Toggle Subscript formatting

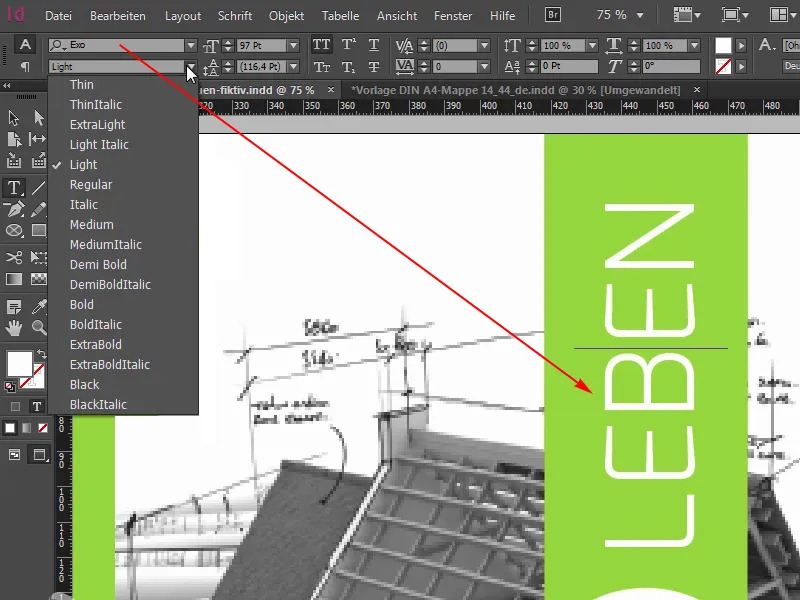[x=348, y=67]
